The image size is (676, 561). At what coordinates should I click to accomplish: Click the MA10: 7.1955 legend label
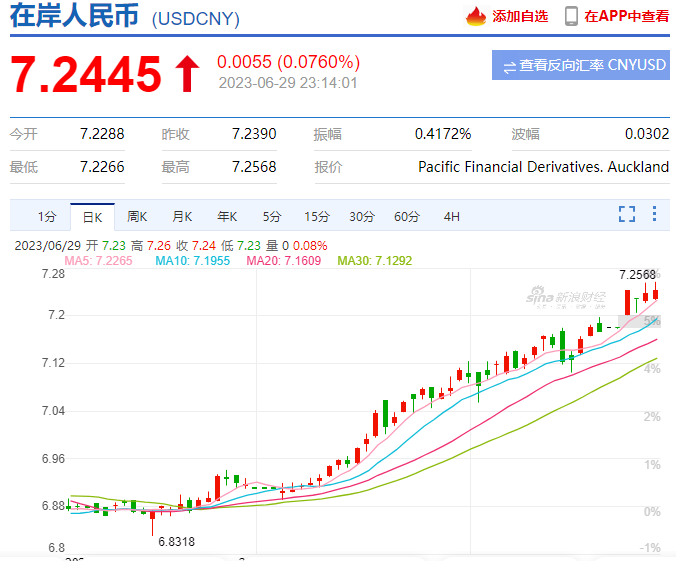pyautogui.click(x=193, y=260)
